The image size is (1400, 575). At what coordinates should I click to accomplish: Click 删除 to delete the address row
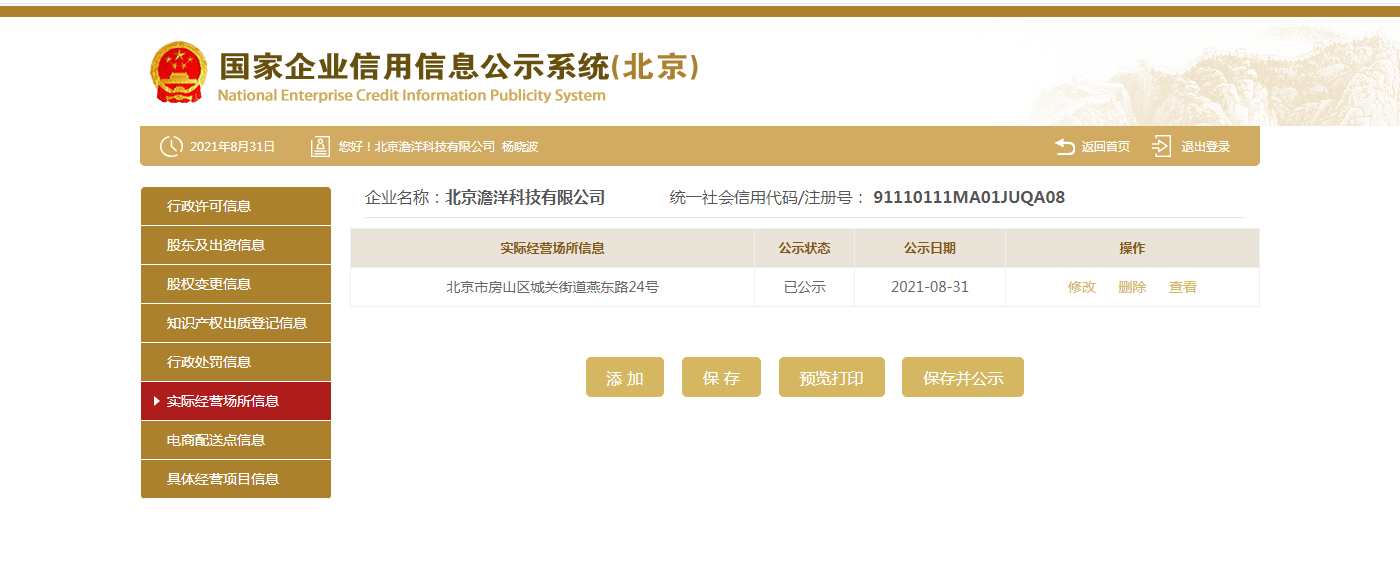coord(1132,287)
